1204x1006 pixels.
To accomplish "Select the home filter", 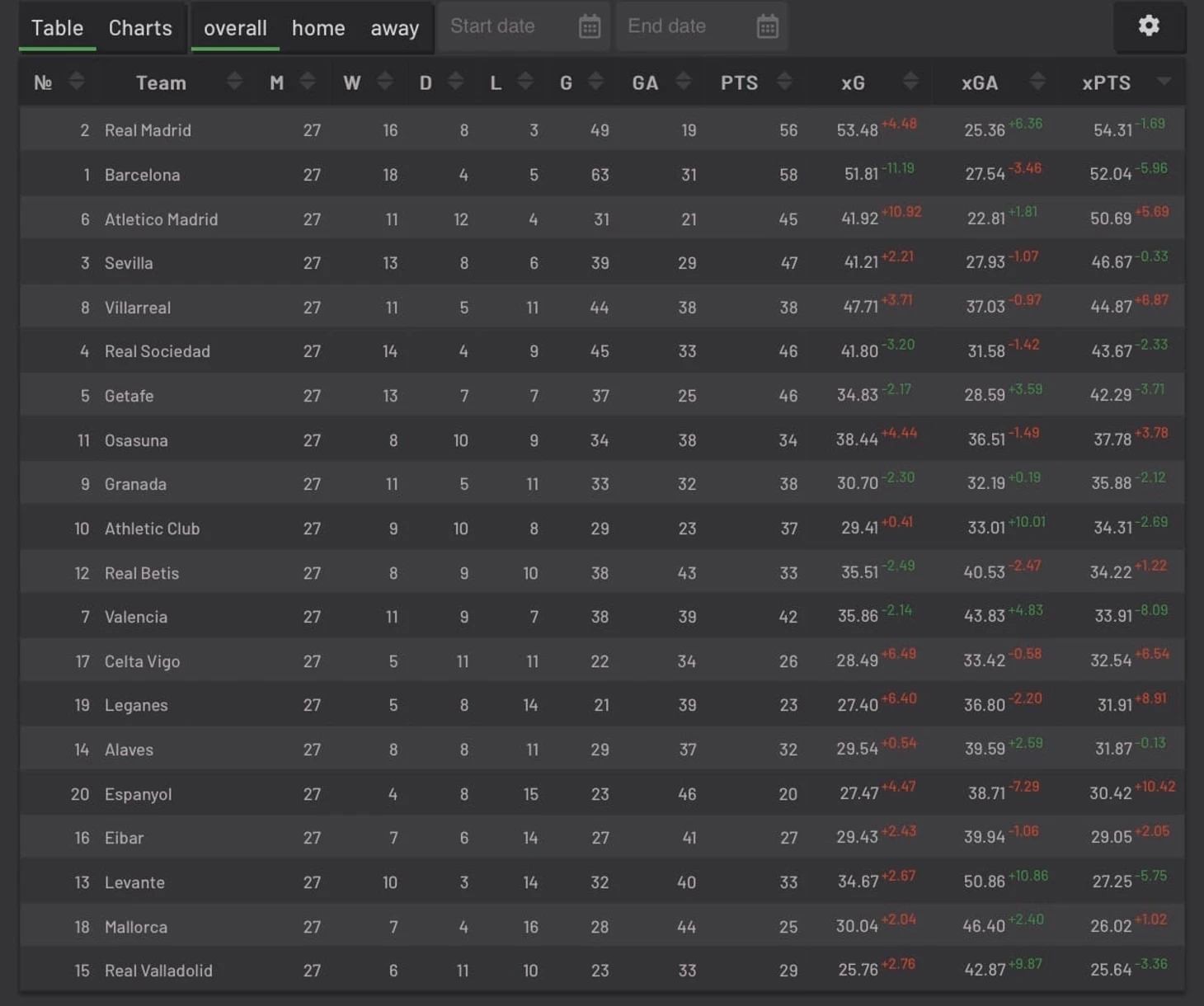I will point(318,28).
